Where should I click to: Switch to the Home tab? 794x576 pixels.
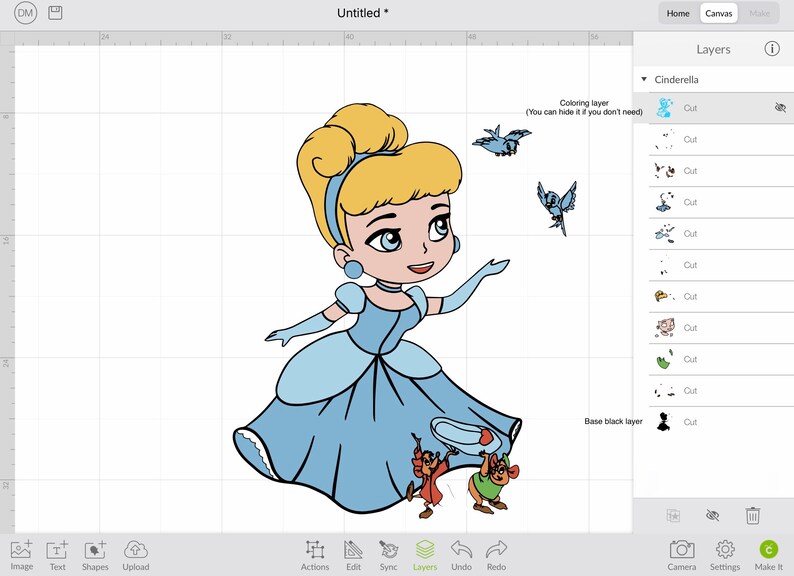(678, 14)
